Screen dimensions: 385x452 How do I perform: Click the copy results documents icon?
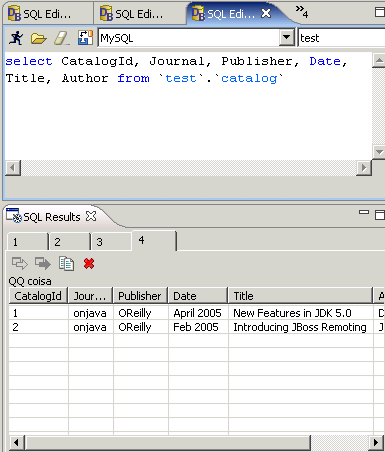(66, 264)
